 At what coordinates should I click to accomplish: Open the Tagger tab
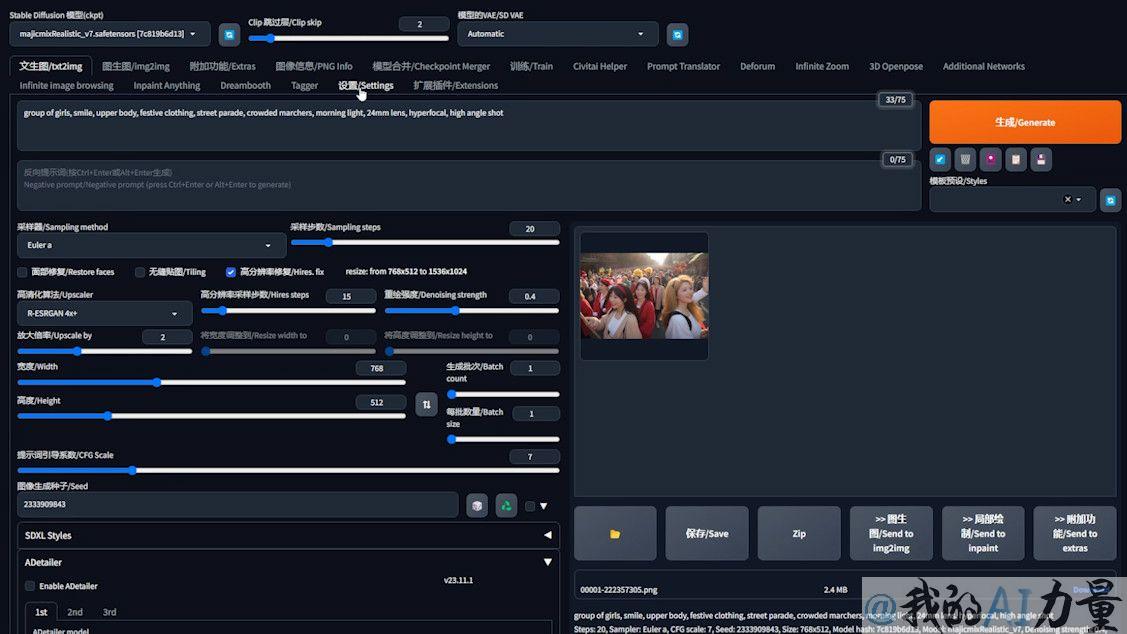pos(305,86)
